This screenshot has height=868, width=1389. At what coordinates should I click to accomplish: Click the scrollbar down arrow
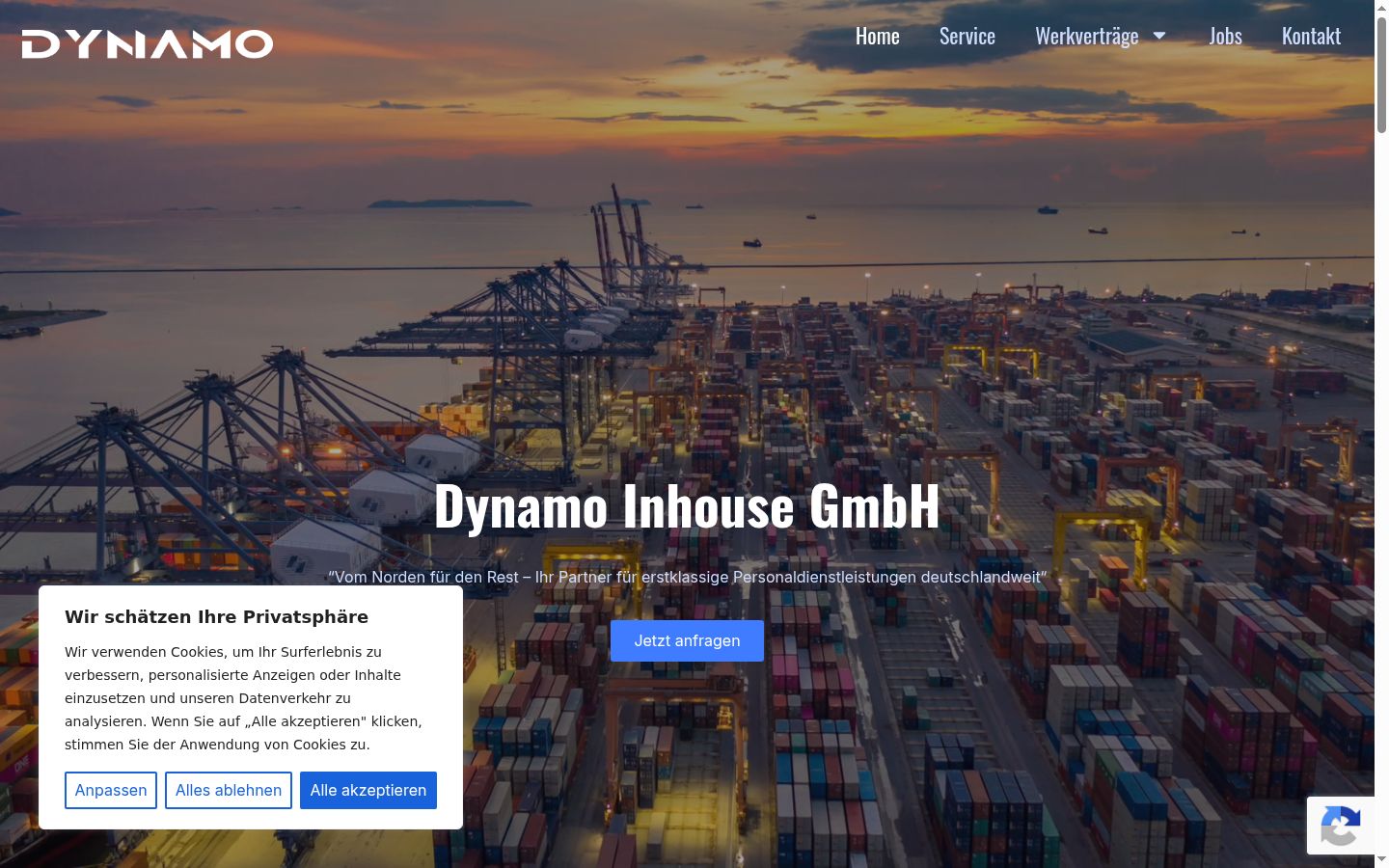tap(1381, 858)
